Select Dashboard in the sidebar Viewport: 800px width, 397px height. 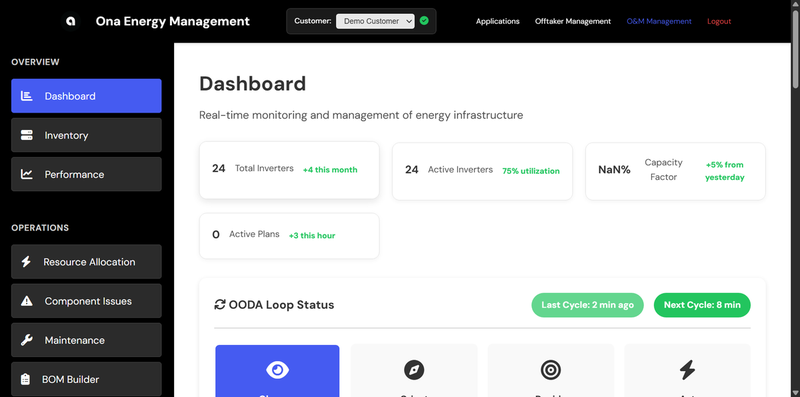point(86,96)
